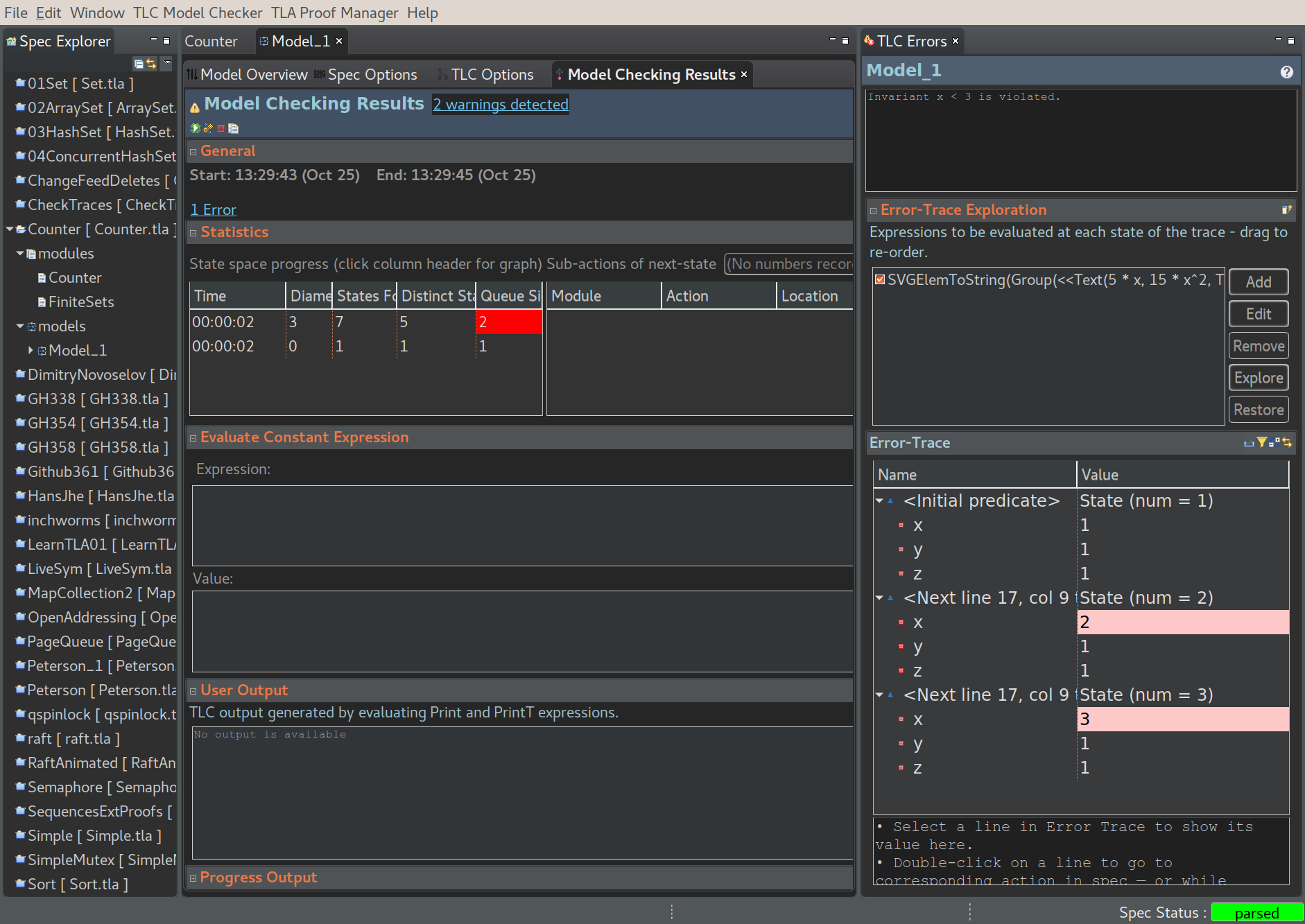Copy output using the documents icon
Viewport: 1305px width, 924px height.
click(233, 128)
